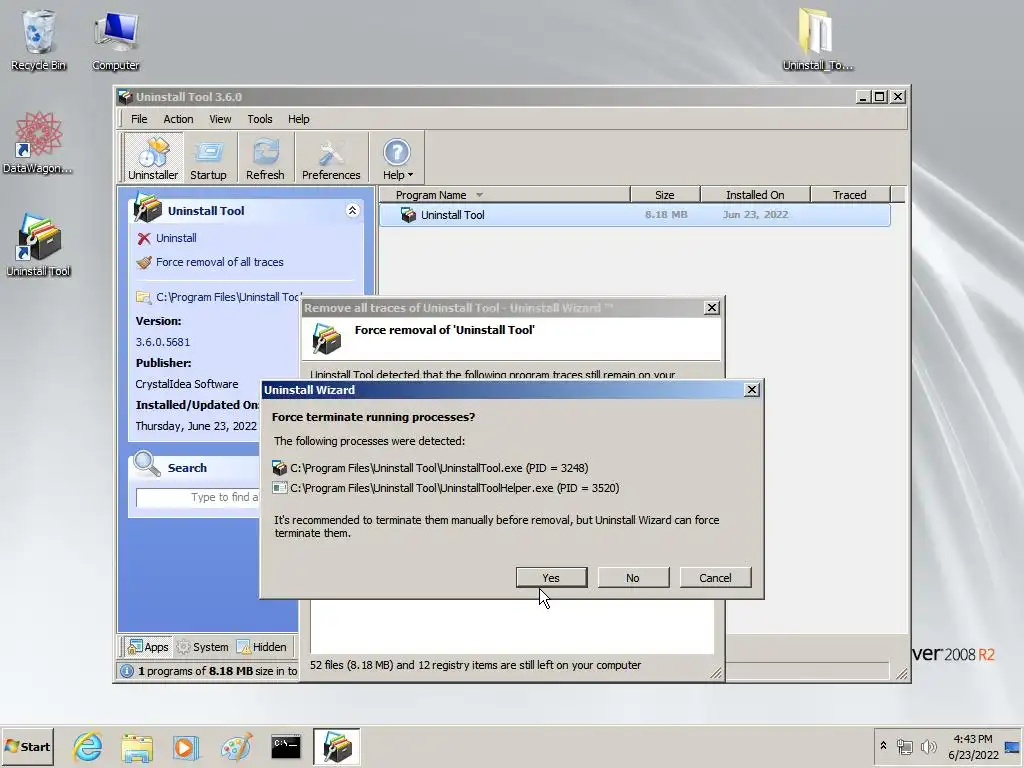Image resolution: width=1024 pixels, height=768 pixels.
Task: Click the Uninstall link in sidebar
Action: (176, 238)
